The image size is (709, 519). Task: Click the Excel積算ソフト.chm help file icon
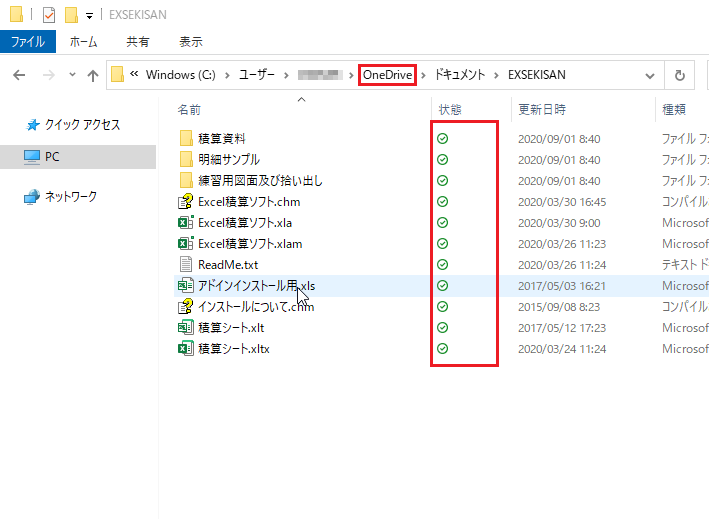[186, 202]
